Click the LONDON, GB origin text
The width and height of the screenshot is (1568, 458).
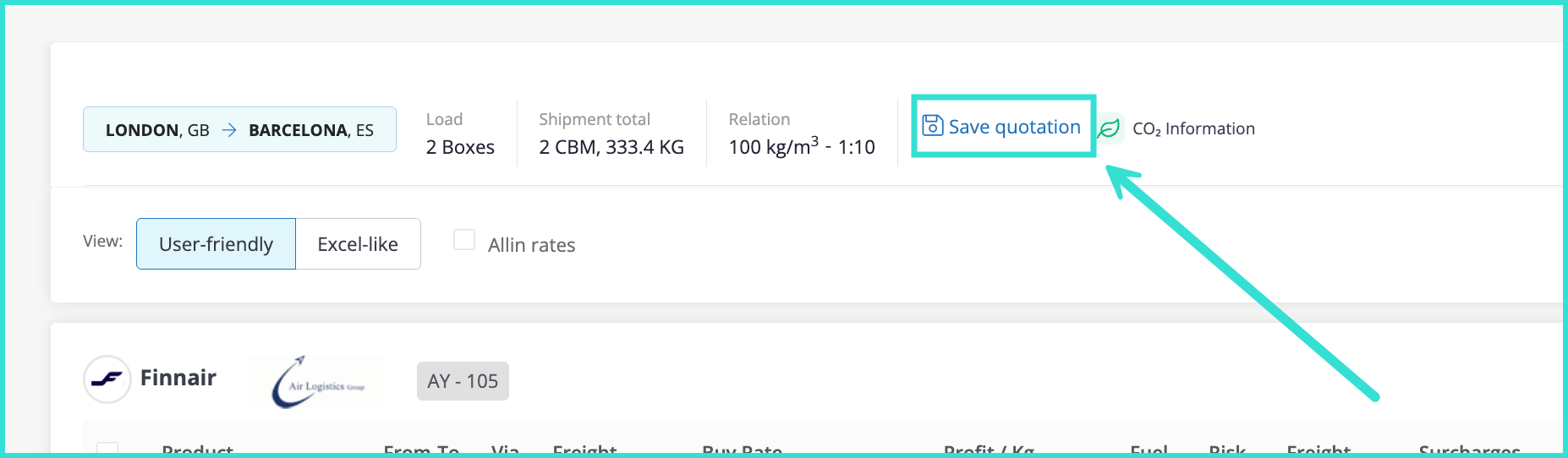(157, 130)
